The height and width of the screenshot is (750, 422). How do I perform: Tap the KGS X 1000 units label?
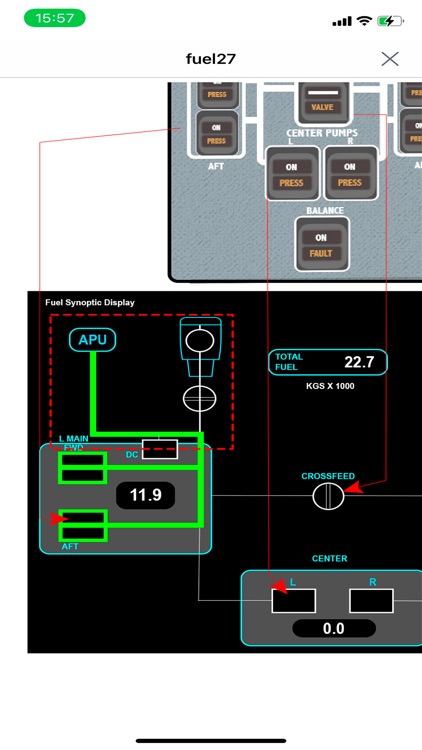point(330,386)
